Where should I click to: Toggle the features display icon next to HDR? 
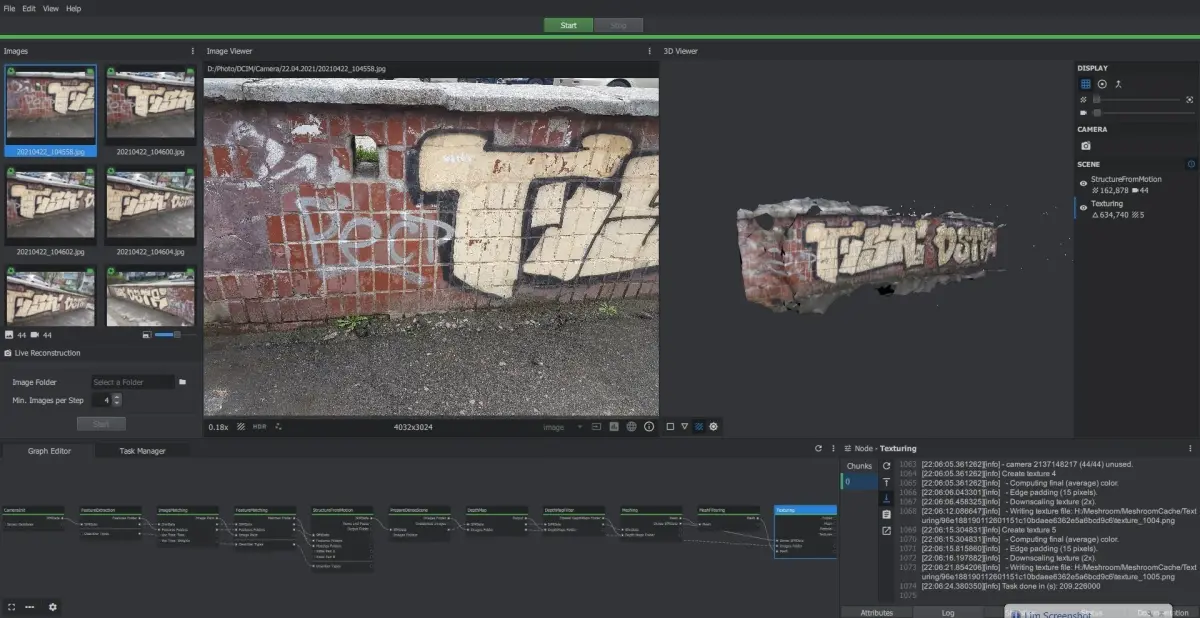coord(279,427)
